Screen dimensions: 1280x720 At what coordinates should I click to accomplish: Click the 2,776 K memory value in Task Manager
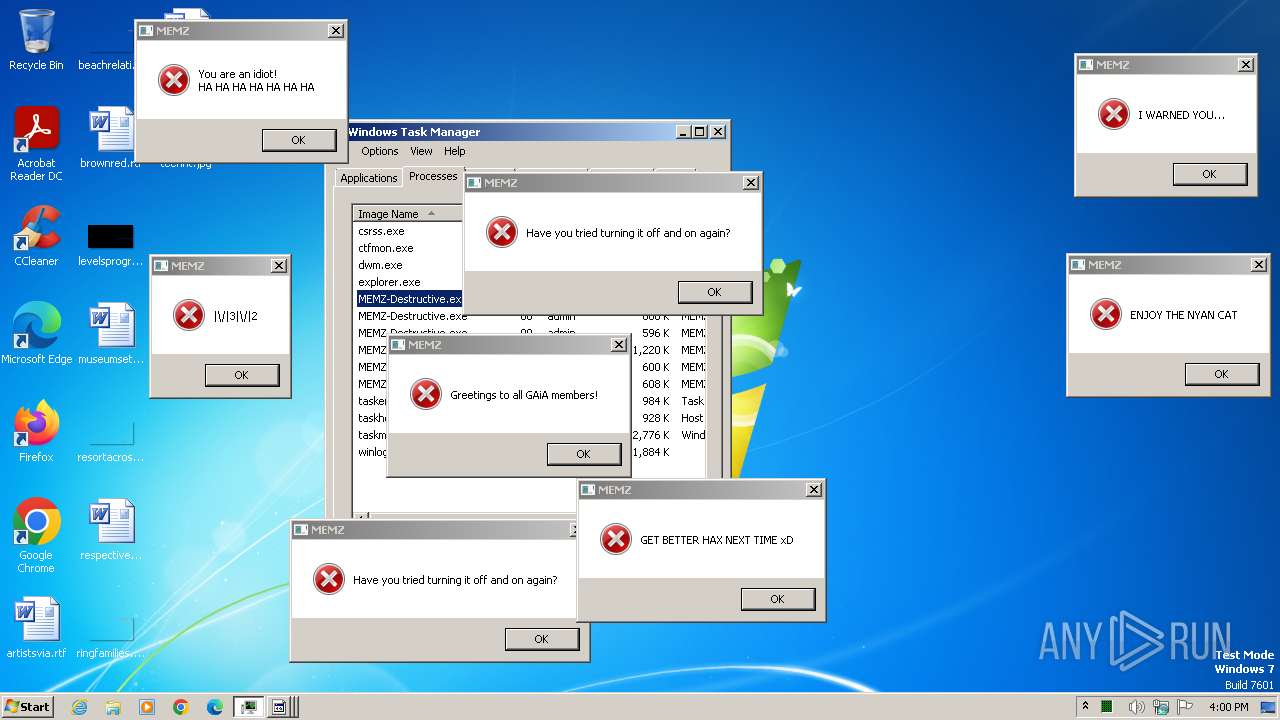tap(651, 435)
